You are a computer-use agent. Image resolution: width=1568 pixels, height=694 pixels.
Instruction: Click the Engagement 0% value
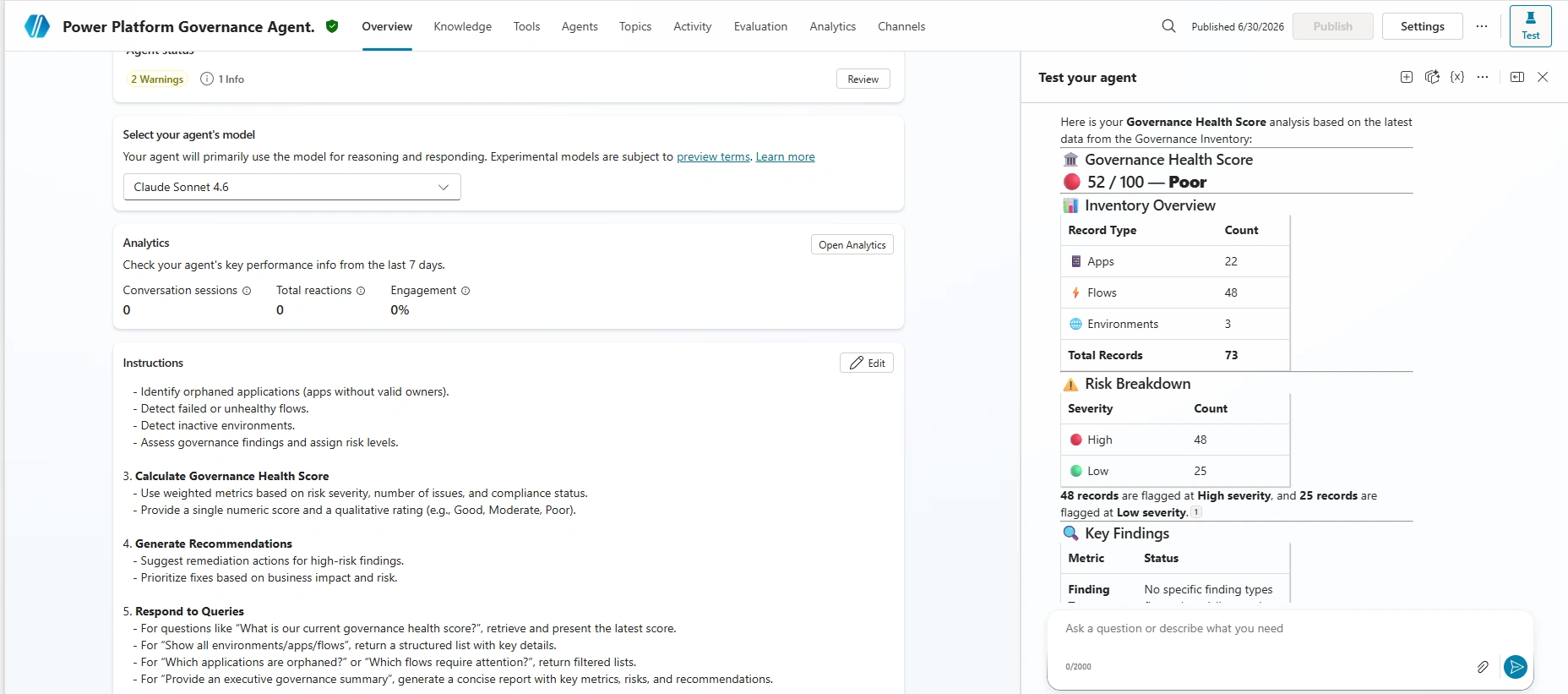[400, 310]
